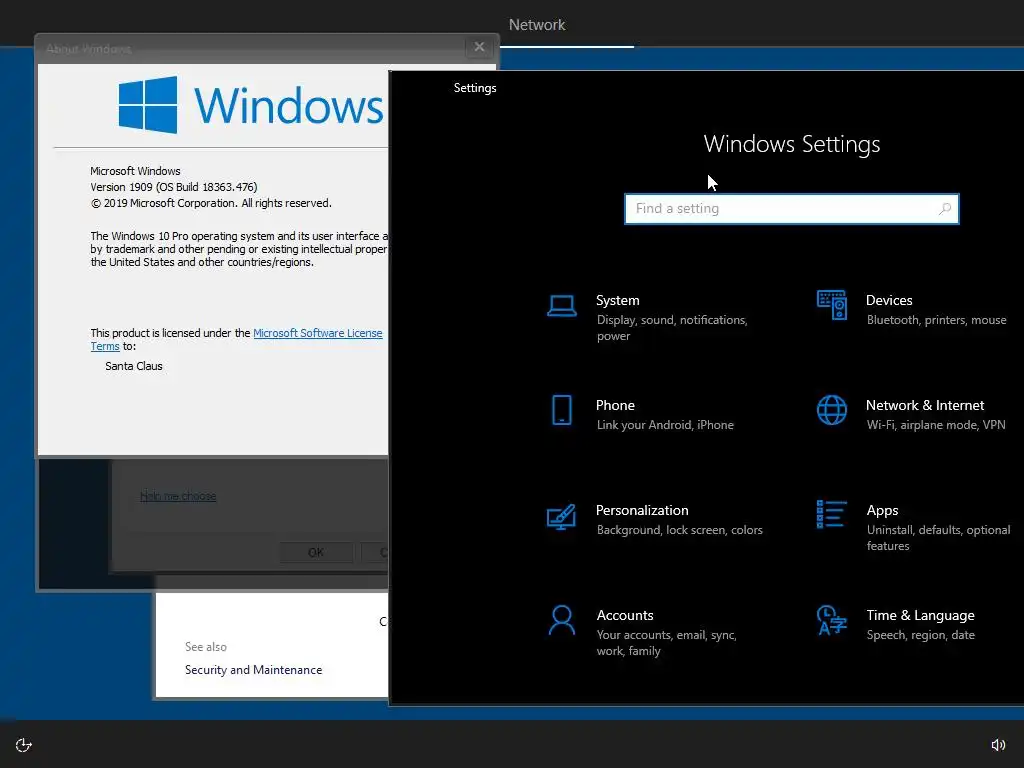
Task: Click the Personalization heading text
Action: coord(642,511)
